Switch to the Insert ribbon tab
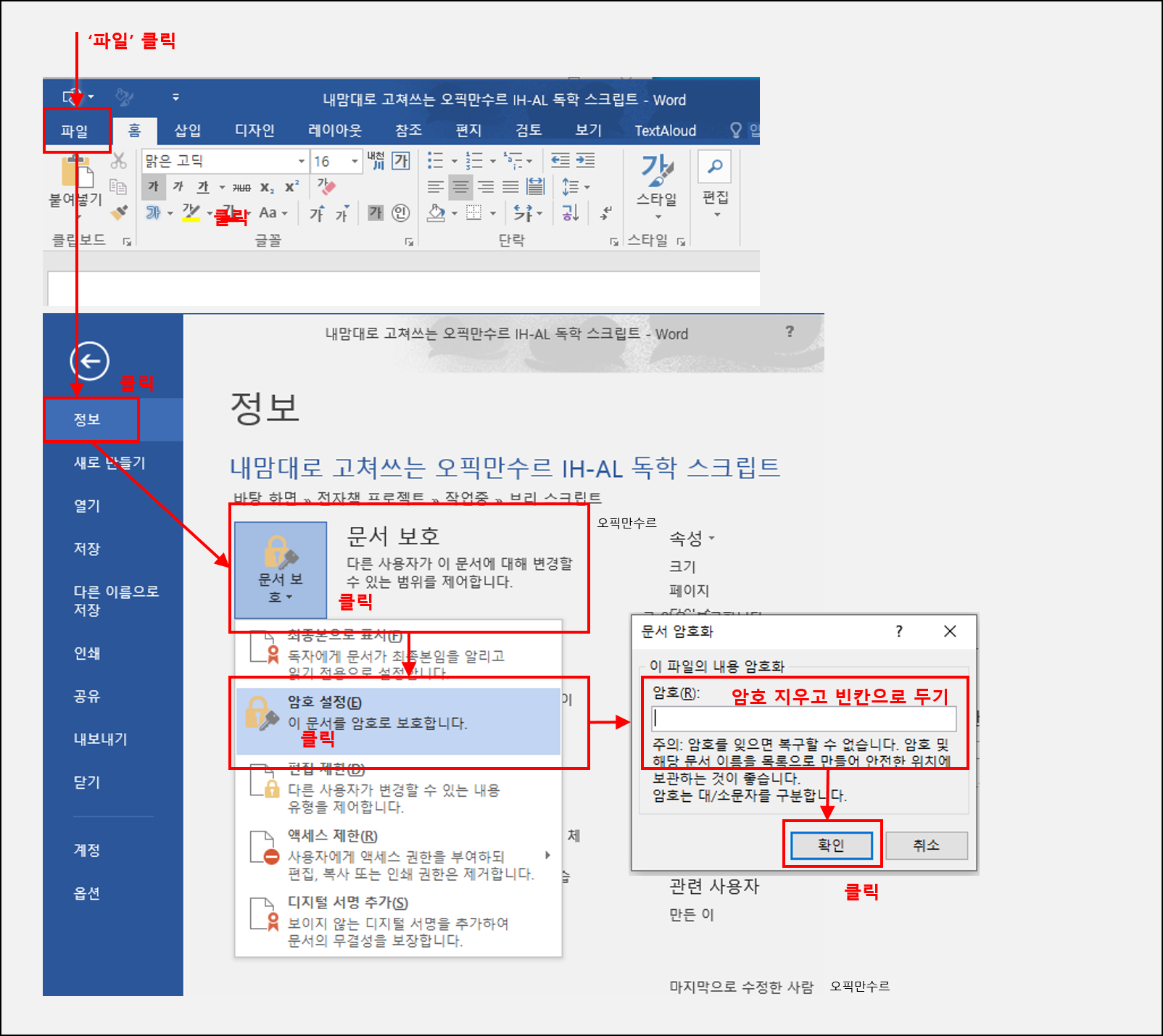Image resolution: width=1163 pixels, height=1036 pixels. [x=188, y=130]
